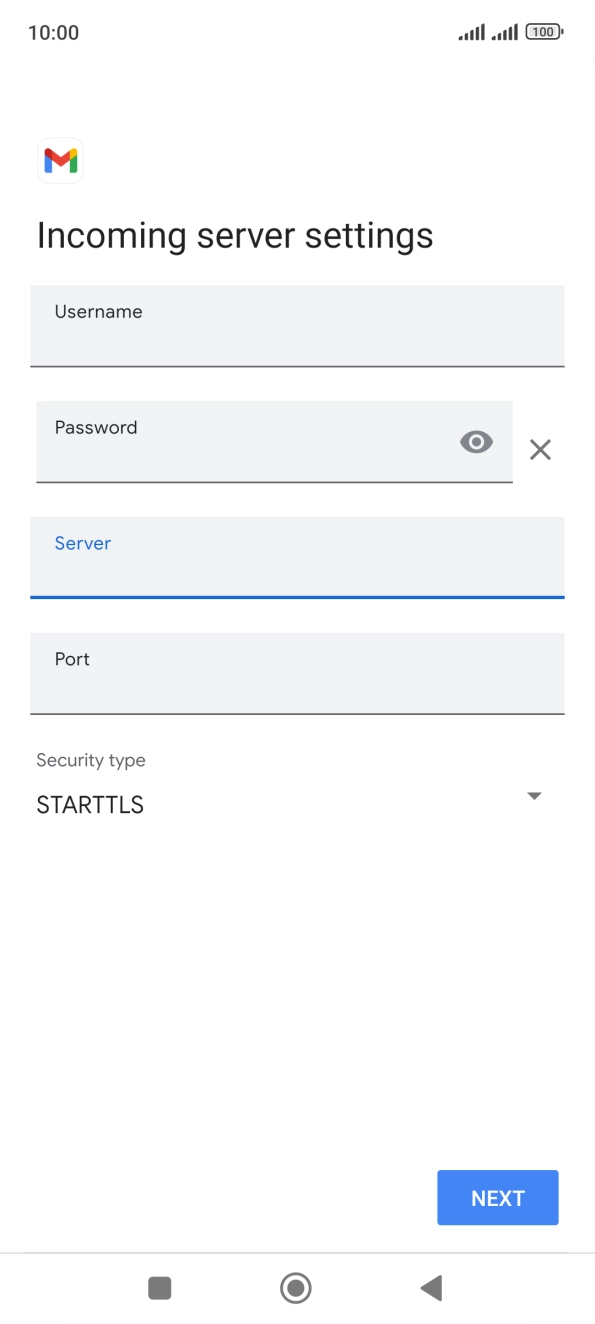Focus the Password input field
The width and height of the screenshot is (595, 1324).
tap(250, 442)
